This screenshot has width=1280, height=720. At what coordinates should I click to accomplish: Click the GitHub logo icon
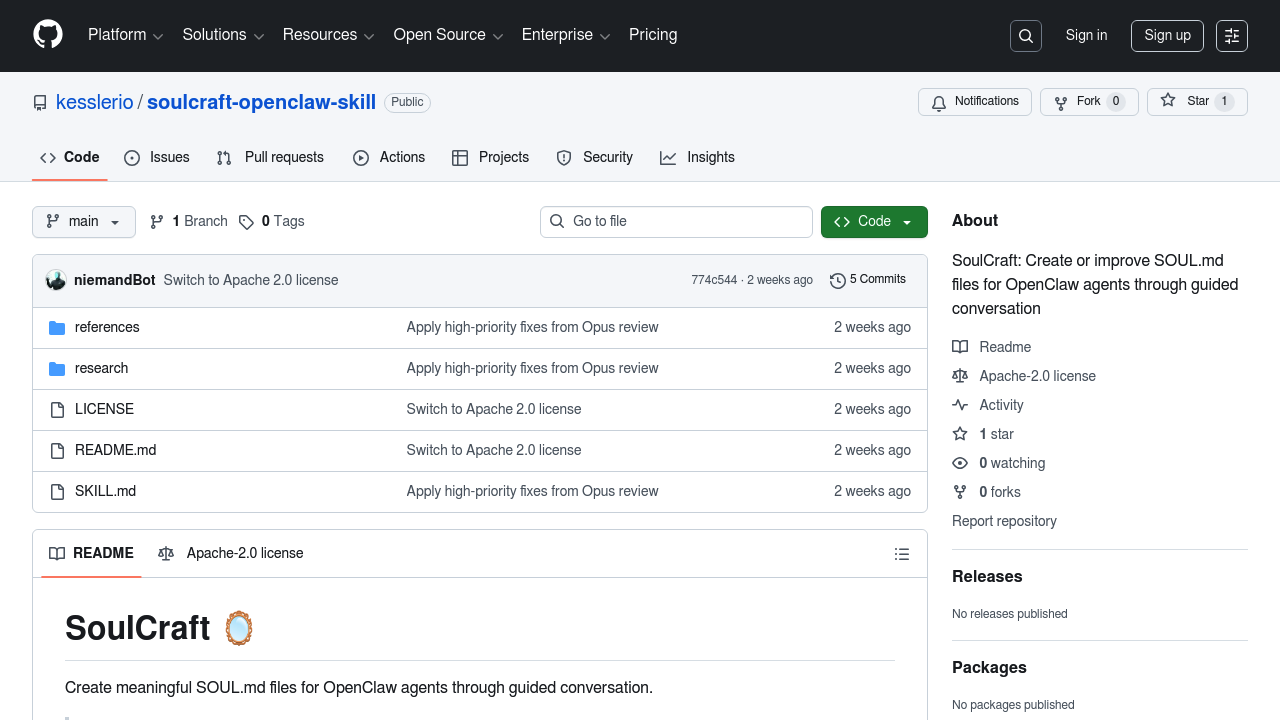48,35
